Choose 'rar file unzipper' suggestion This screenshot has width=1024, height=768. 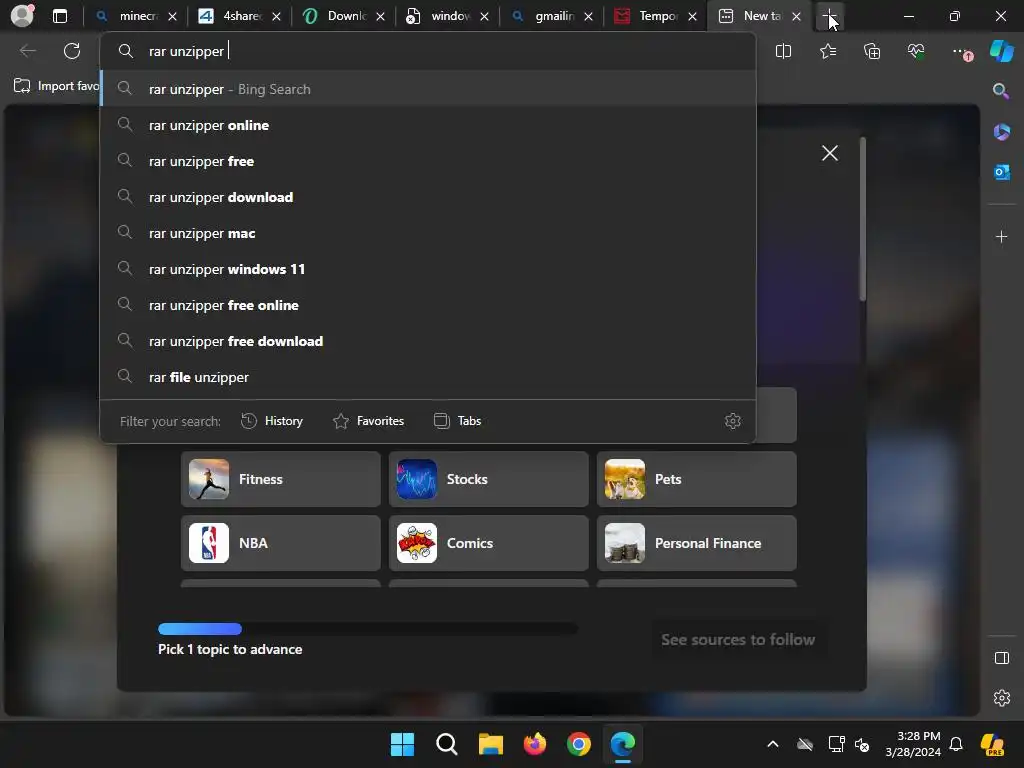point(428,376)
